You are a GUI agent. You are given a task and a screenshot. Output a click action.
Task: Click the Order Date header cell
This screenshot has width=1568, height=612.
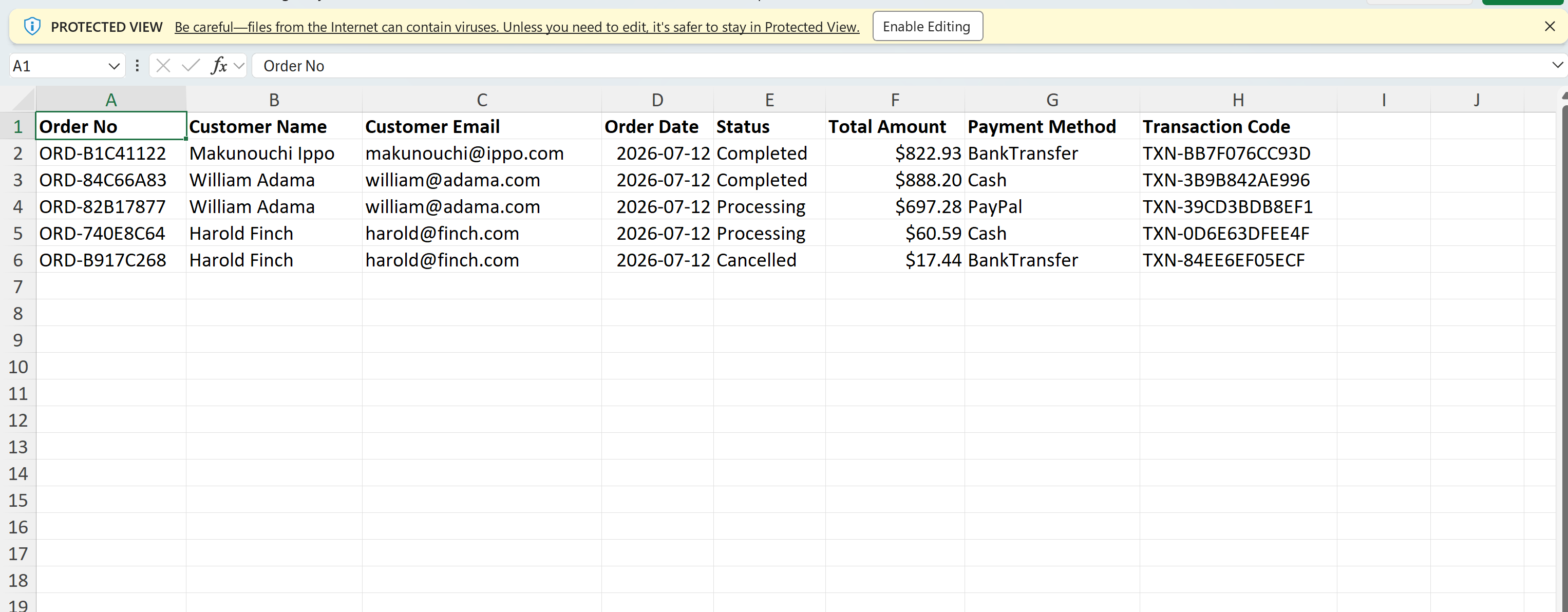point(657,126)
